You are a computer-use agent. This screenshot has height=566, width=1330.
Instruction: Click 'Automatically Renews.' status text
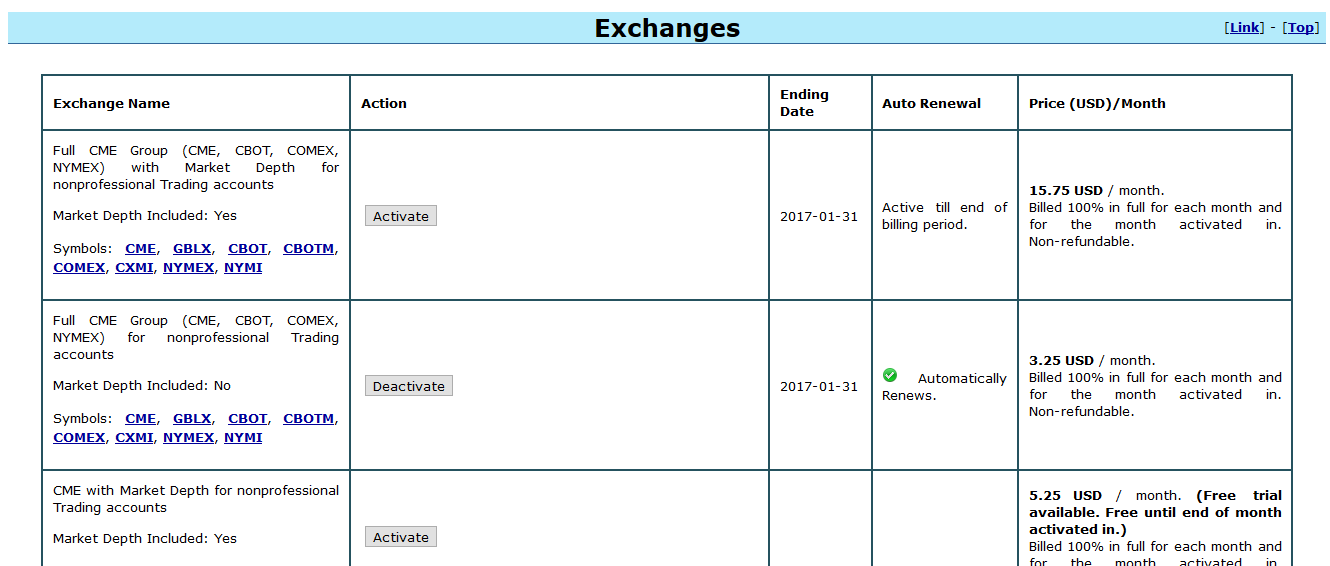point(945,386)
